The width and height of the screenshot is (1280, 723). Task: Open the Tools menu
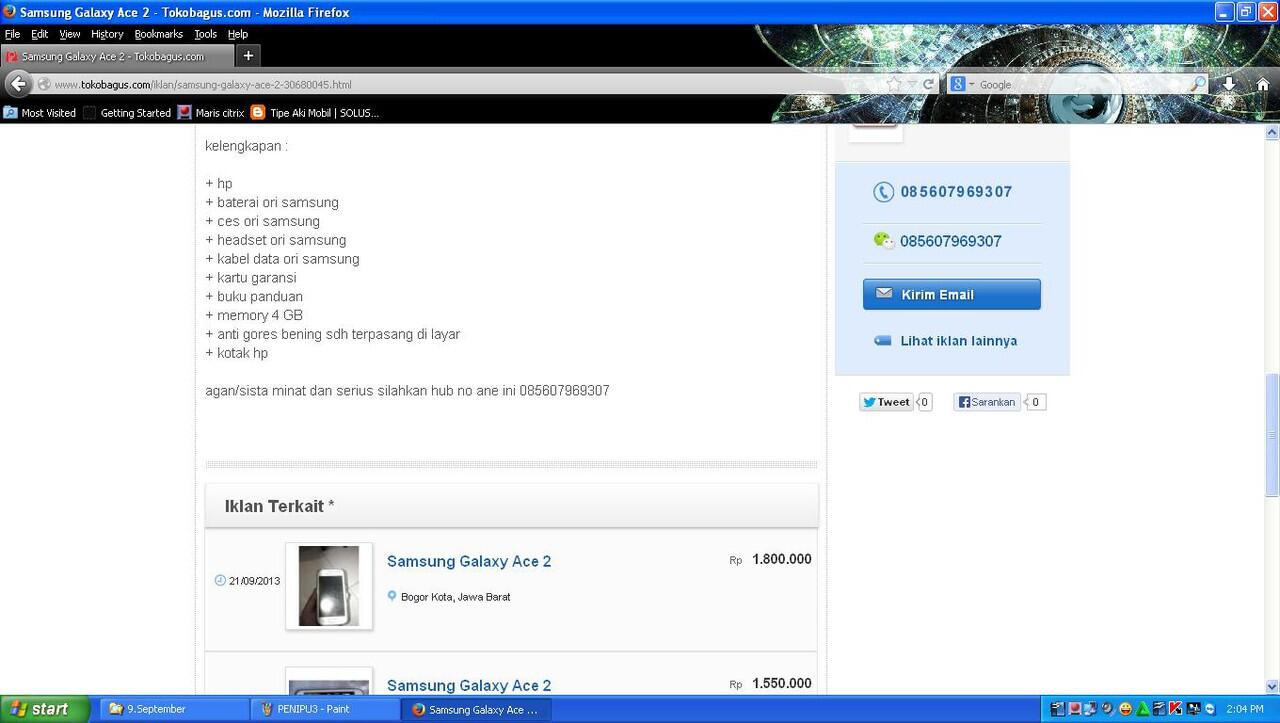[x=205, y=34]
